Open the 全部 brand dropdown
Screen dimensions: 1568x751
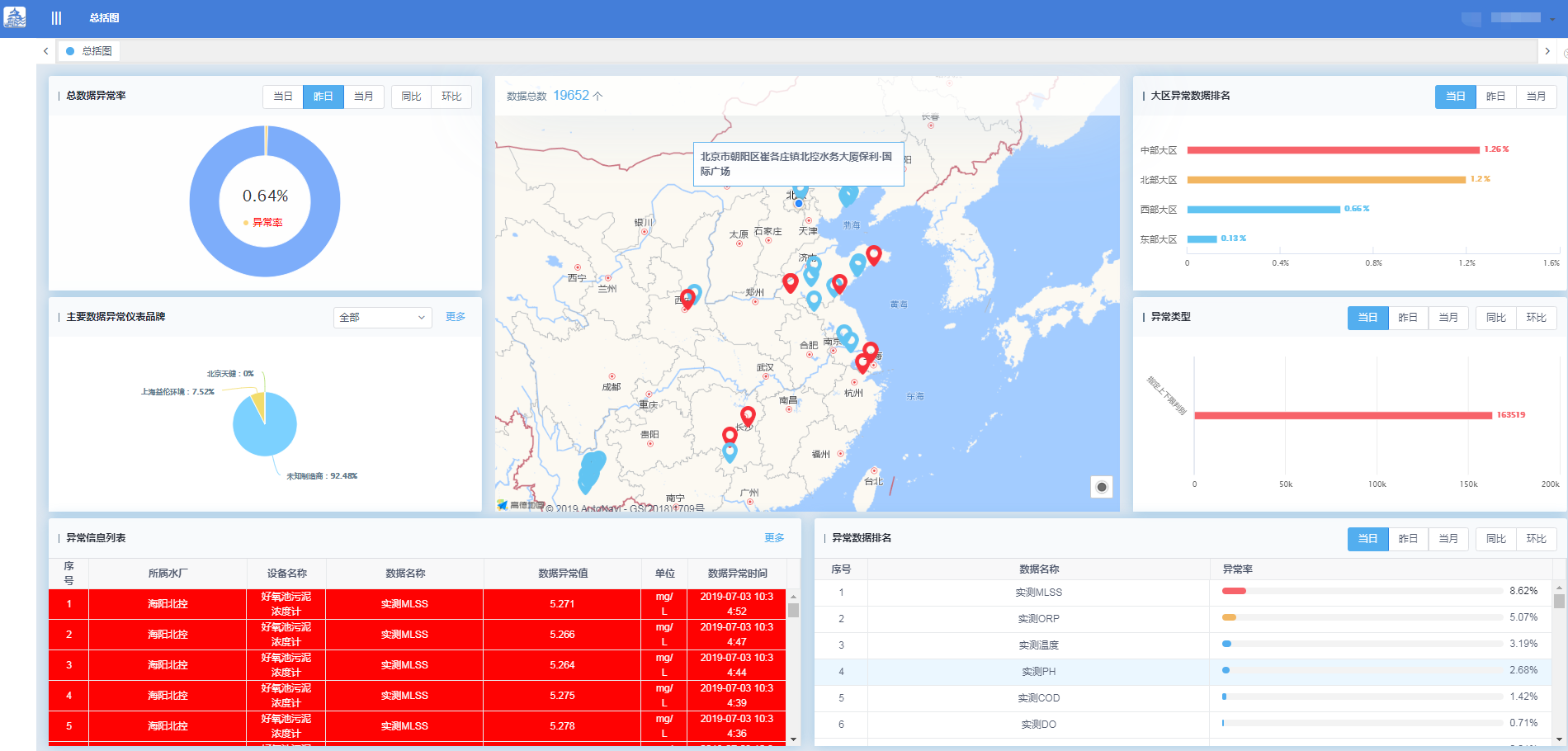382,318
